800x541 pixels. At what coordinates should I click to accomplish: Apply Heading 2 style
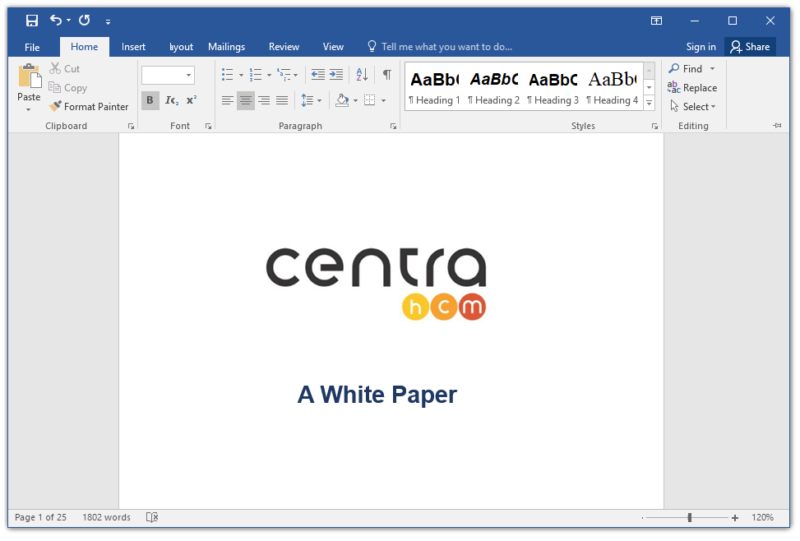[493, 87]
